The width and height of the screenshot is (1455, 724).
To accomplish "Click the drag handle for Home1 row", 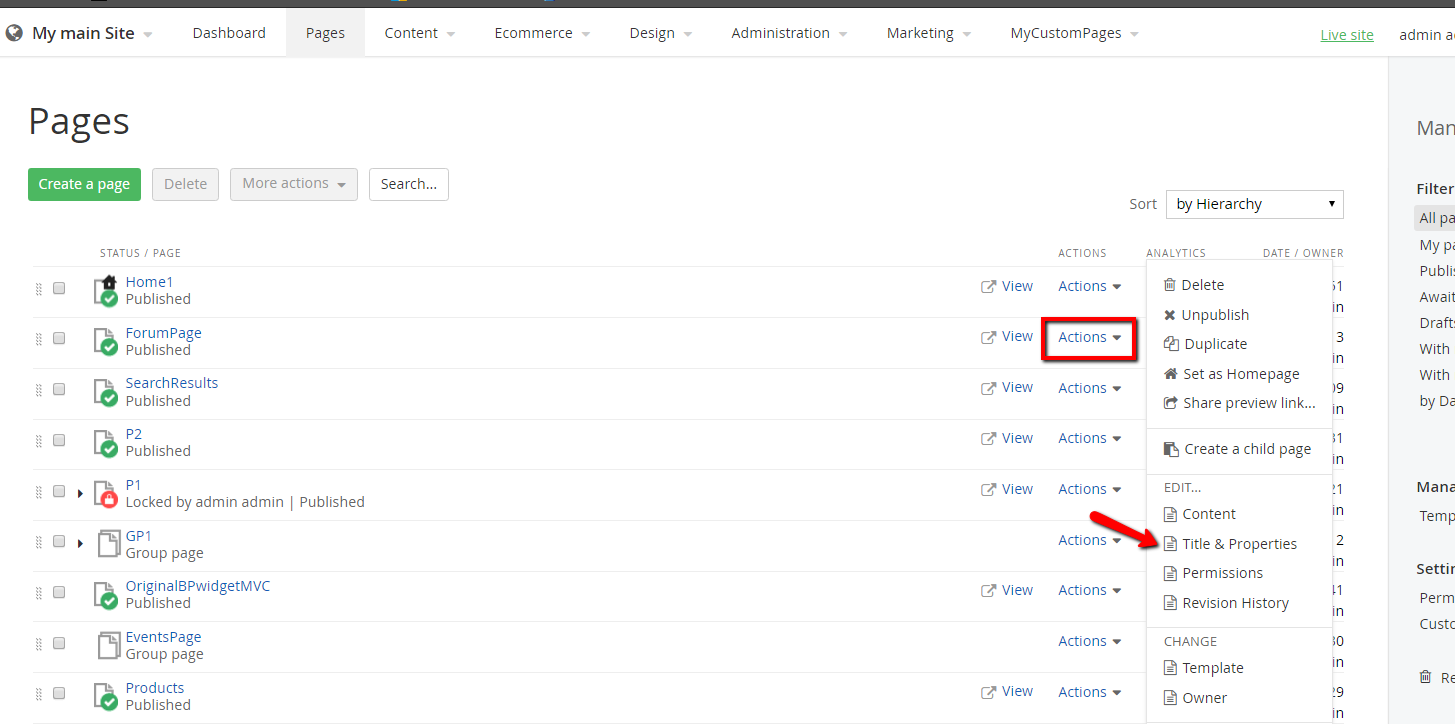I will click(x=39, y=288).
